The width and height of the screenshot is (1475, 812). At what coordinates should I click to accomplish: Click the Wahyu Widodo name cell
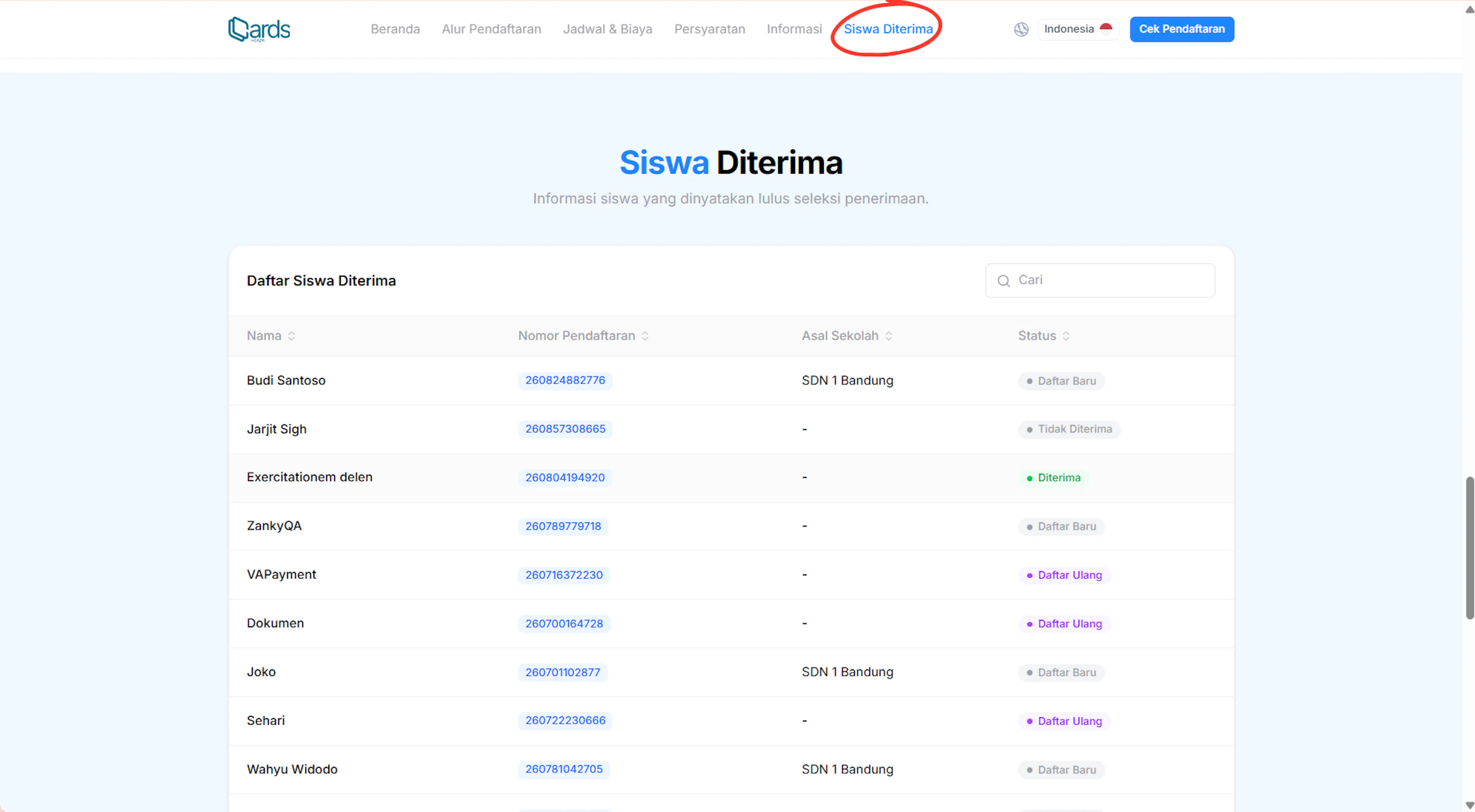292,769
